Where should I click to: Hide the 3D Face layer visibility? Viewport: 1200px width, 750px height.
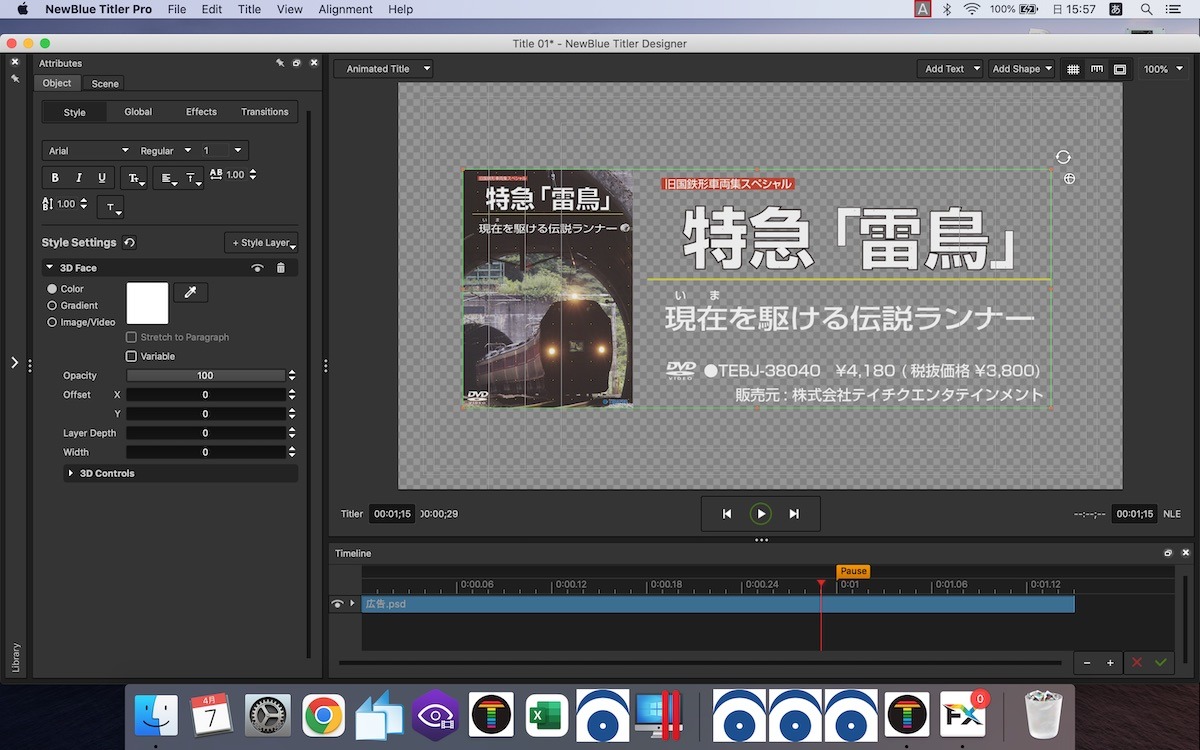tap(257, 268)
